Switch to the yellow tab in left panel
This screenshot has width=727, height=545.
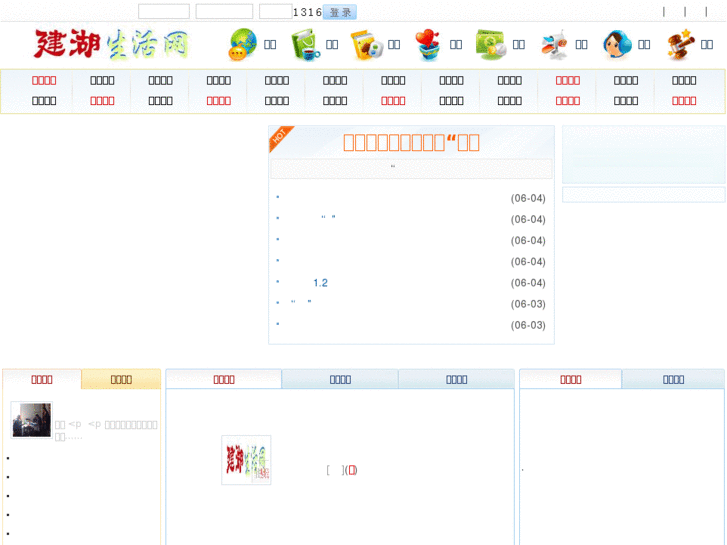(x=121, y=379)
